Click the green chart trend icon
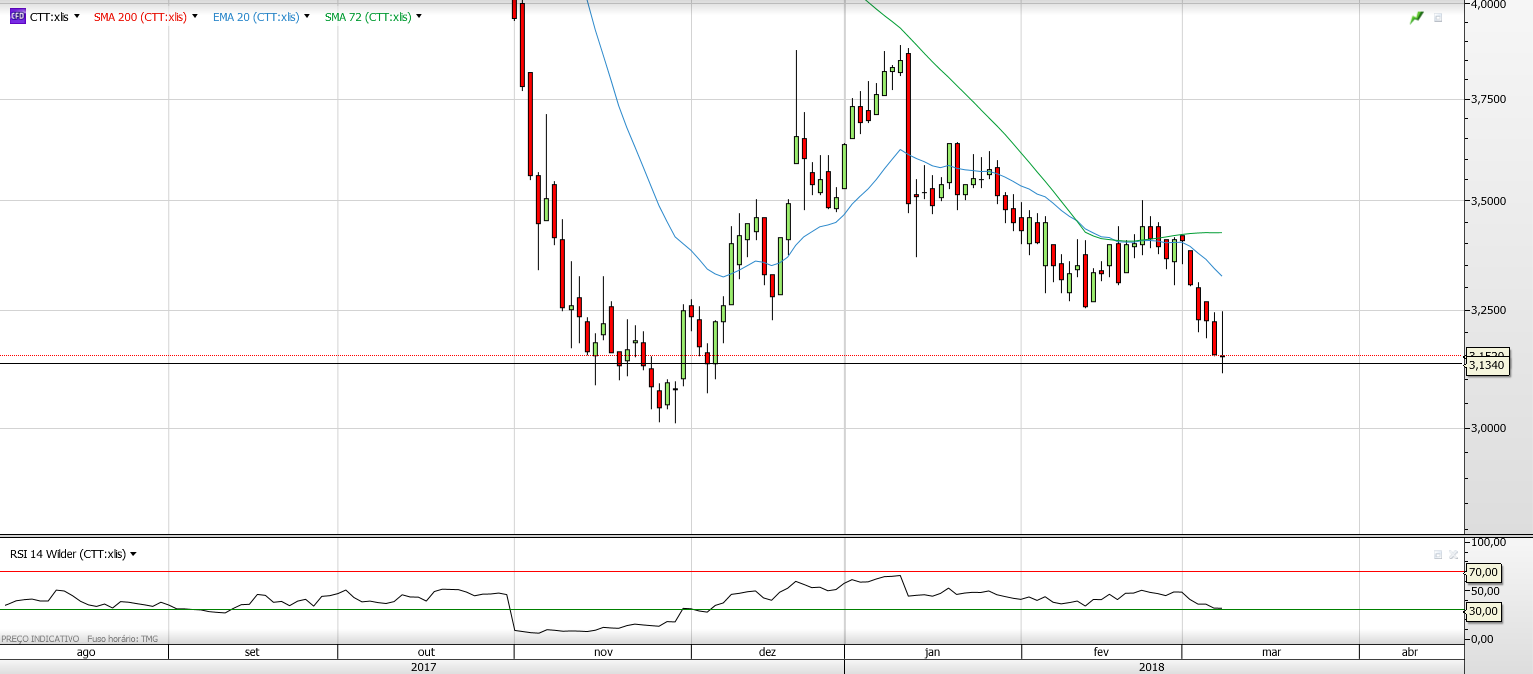1533x674 pixels. (1417, 18)
